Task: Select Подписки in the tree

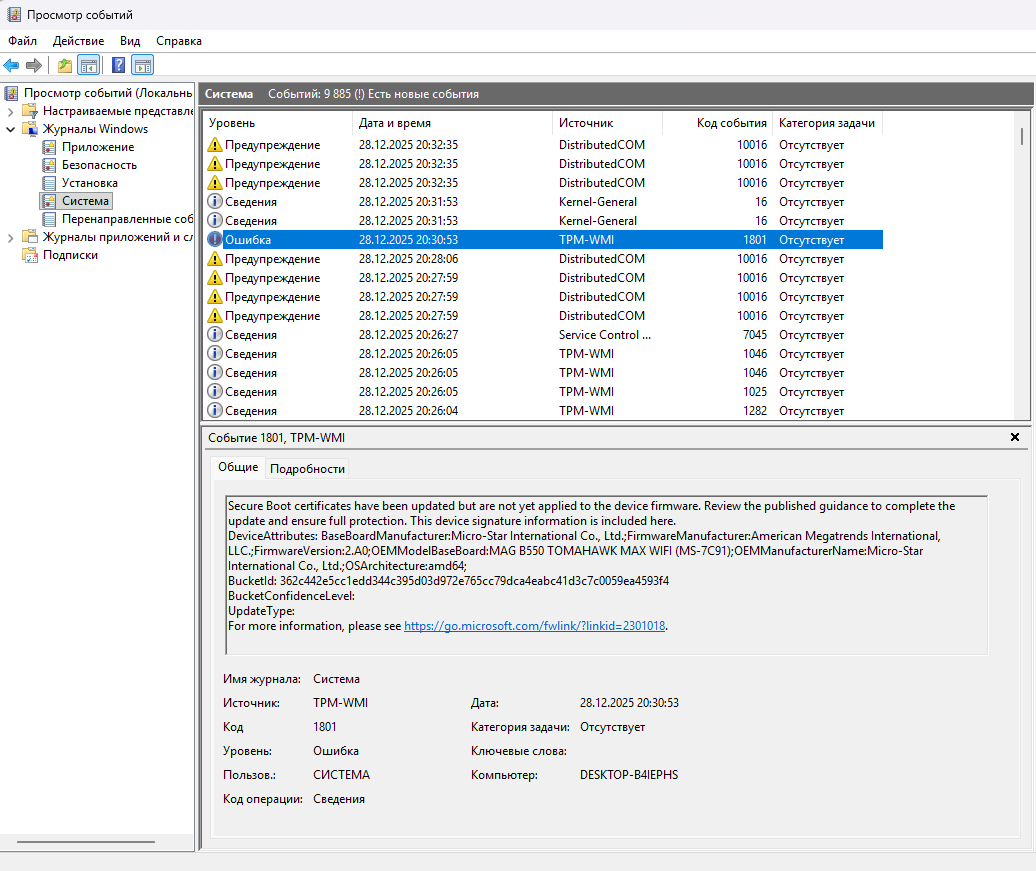Action: [x=70, y=255]
